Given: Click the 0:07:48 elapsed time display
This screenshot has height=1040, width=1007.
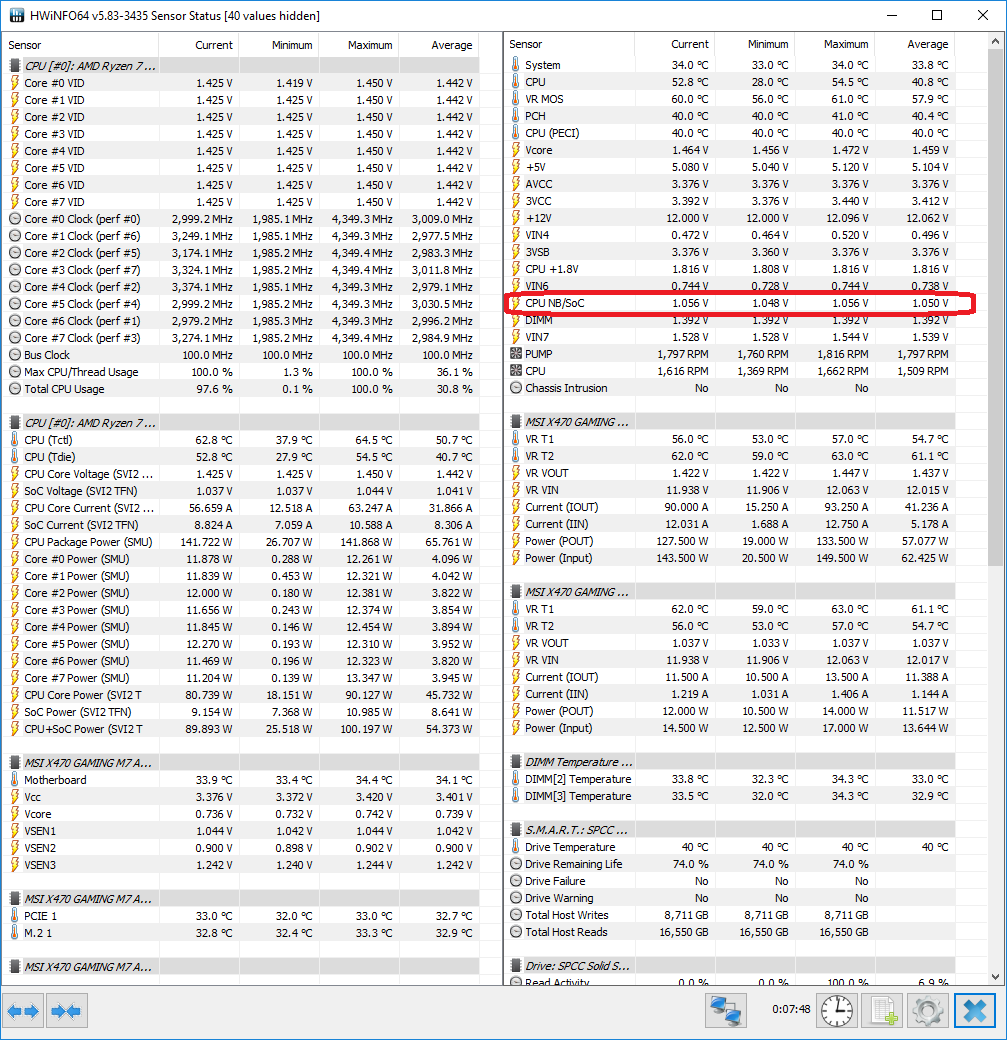Looking at the screenshot, I should click(791, 1009).
